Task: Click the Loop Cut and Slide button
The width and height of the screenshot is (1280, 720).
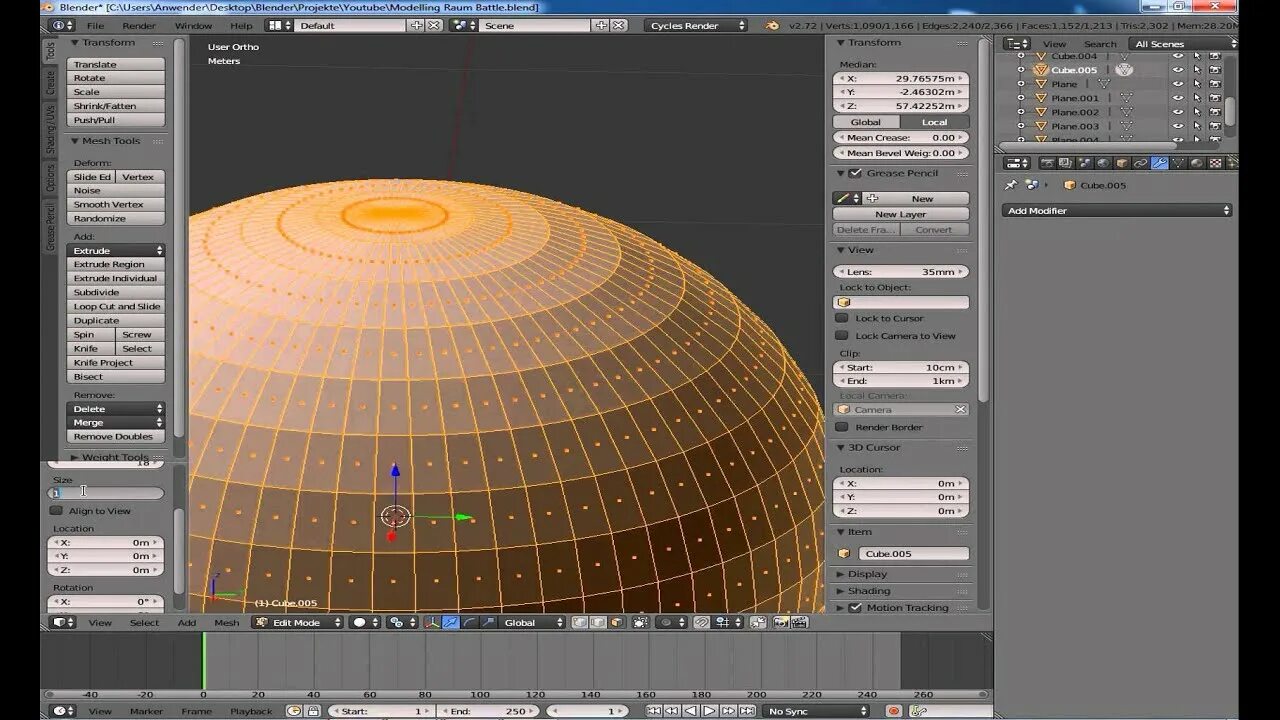Action: [x=116, y=307]
